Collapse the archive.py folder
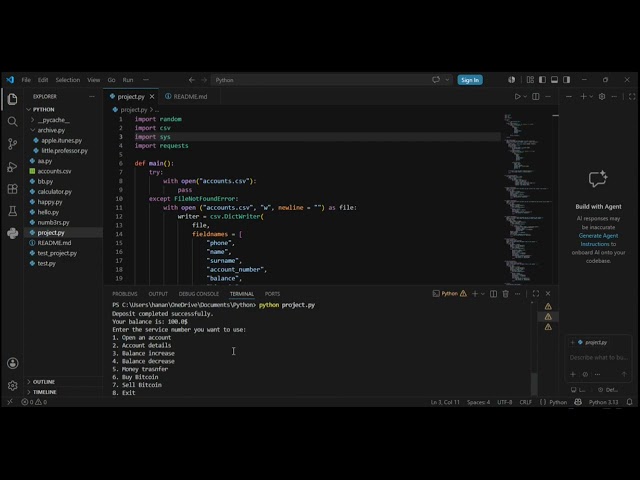 point(51,130)
